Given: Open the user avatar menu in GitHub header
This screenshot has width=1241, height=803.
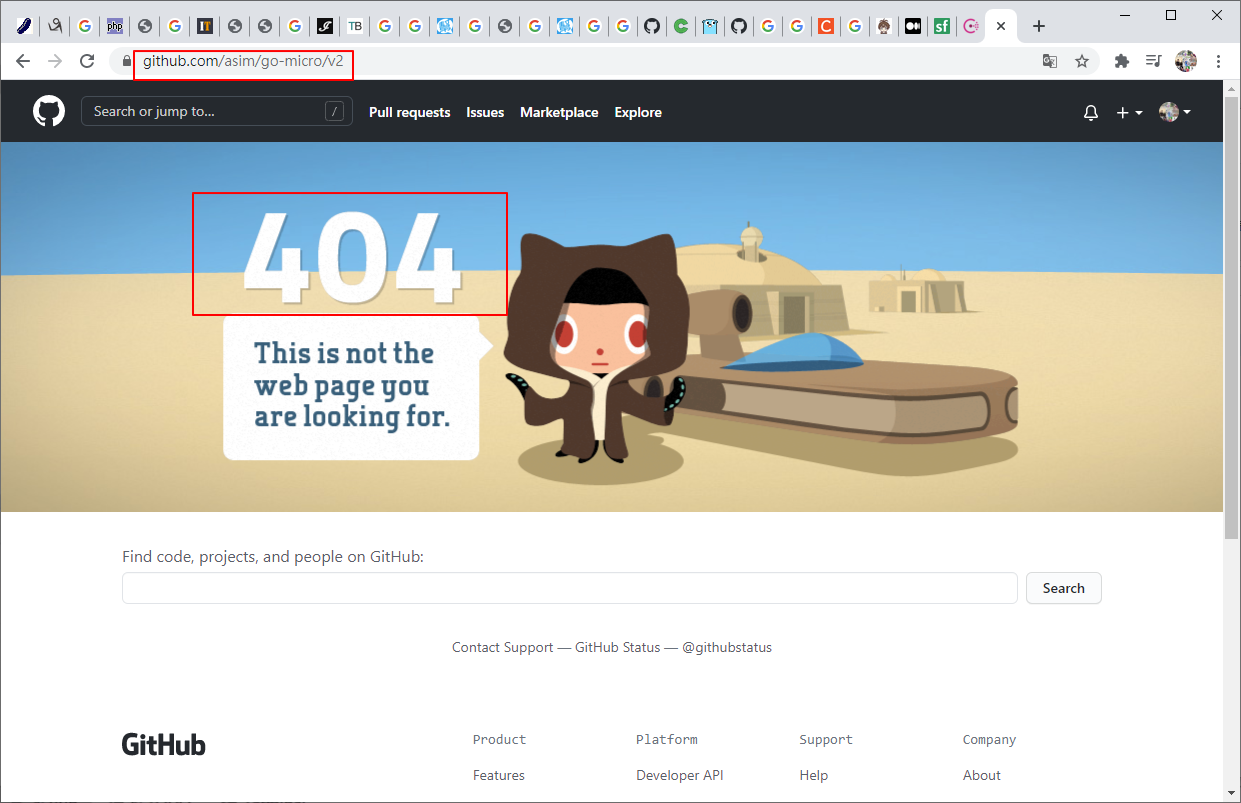Looking at the screenshot, I should [x=1175, y=112].
